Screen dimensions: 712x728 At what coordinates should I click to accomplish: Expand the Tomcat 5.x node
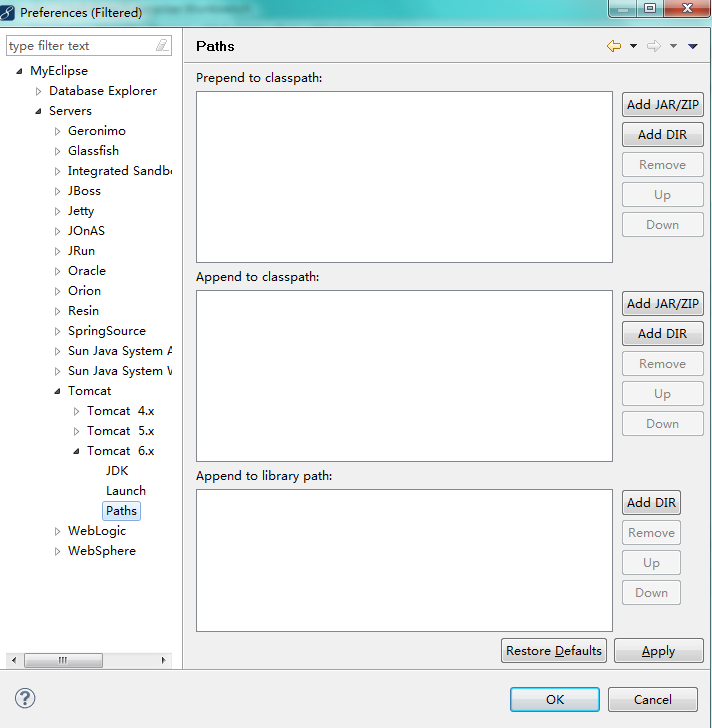point(76,431)
